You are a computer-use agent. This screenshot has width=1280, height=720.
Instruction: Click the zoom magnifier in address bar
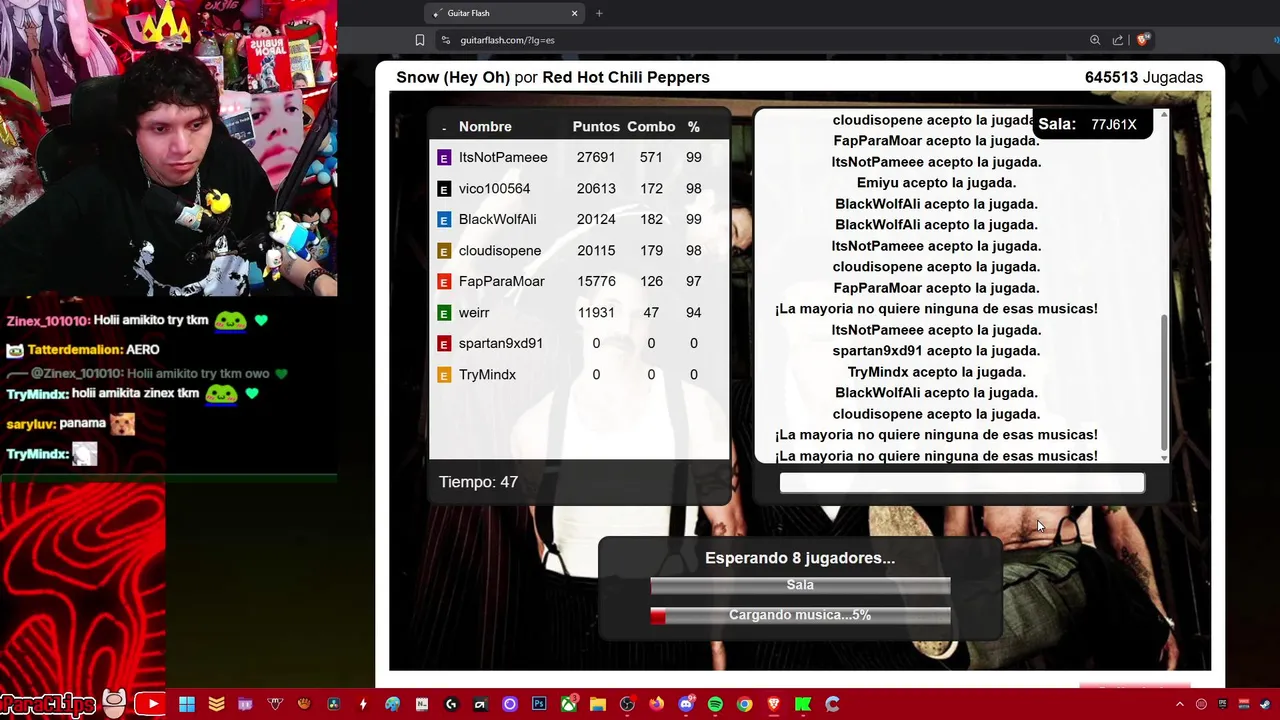tap(1095, 40)
